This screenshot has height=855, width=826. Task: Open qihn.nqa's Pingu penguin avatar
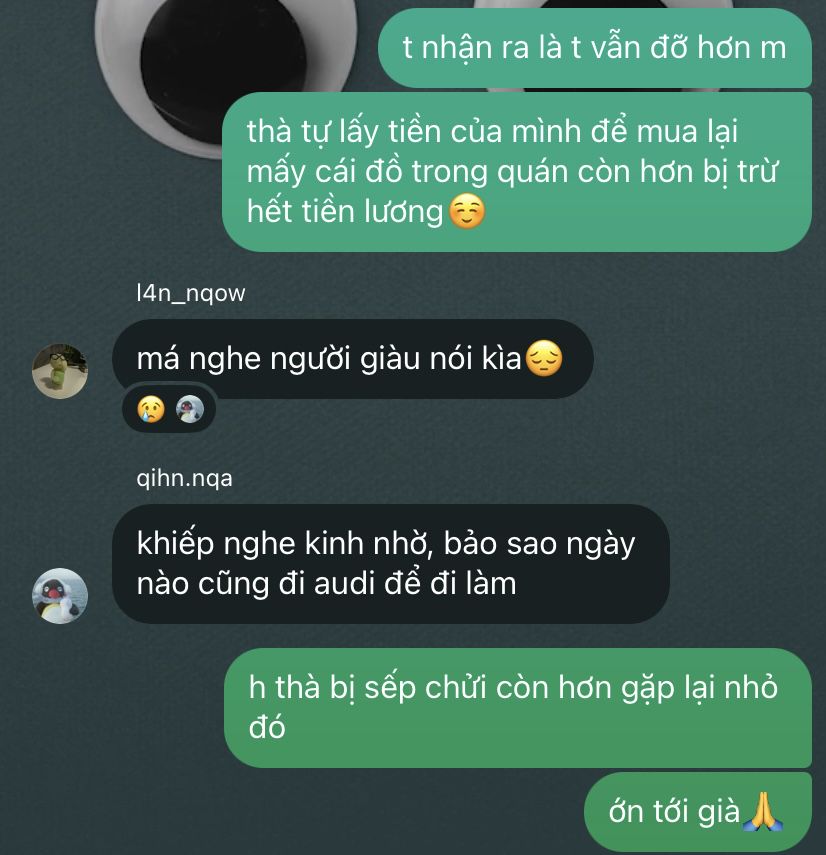point(60,595)
